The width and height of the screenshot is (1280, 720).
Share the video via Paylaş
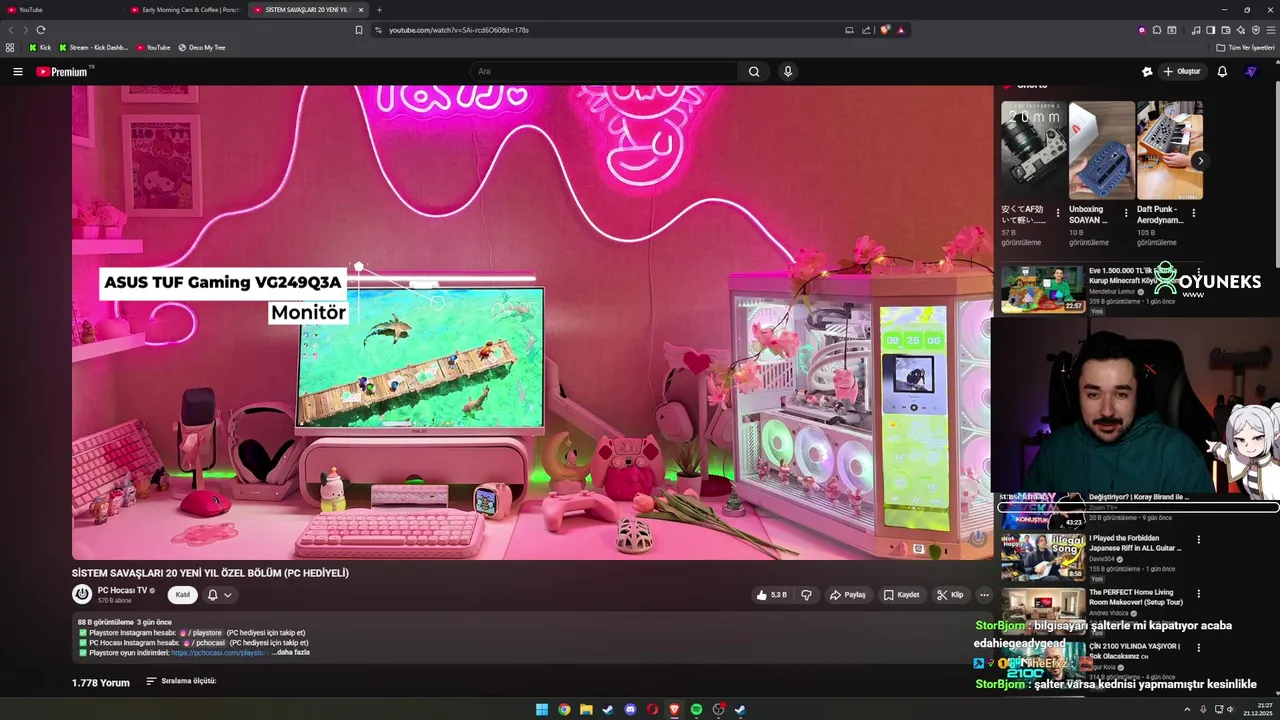point(847,595)
